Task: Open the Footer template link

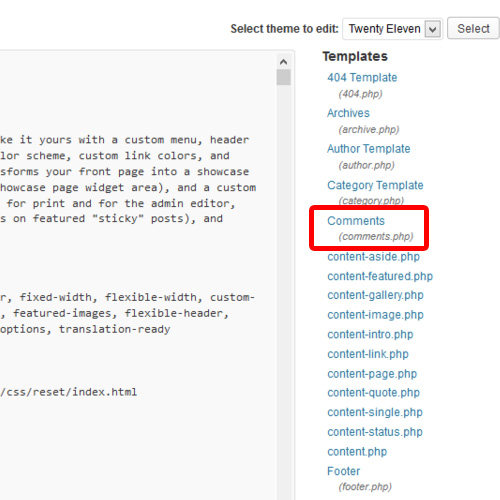Action: coord(343,471)
